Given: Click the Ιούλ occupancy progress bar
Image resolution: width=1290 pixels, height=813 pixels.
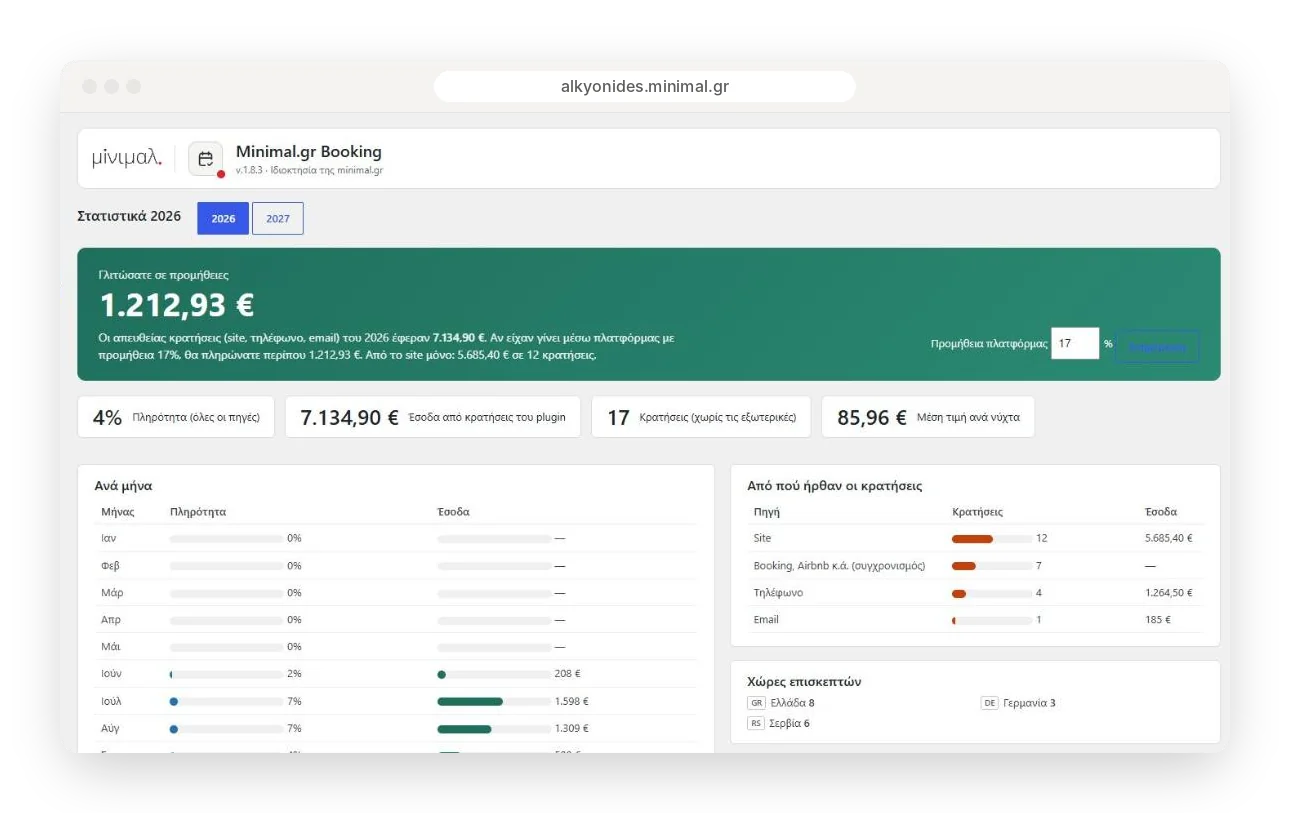Looking at the screenshot, I should click(x=227, y=701).
